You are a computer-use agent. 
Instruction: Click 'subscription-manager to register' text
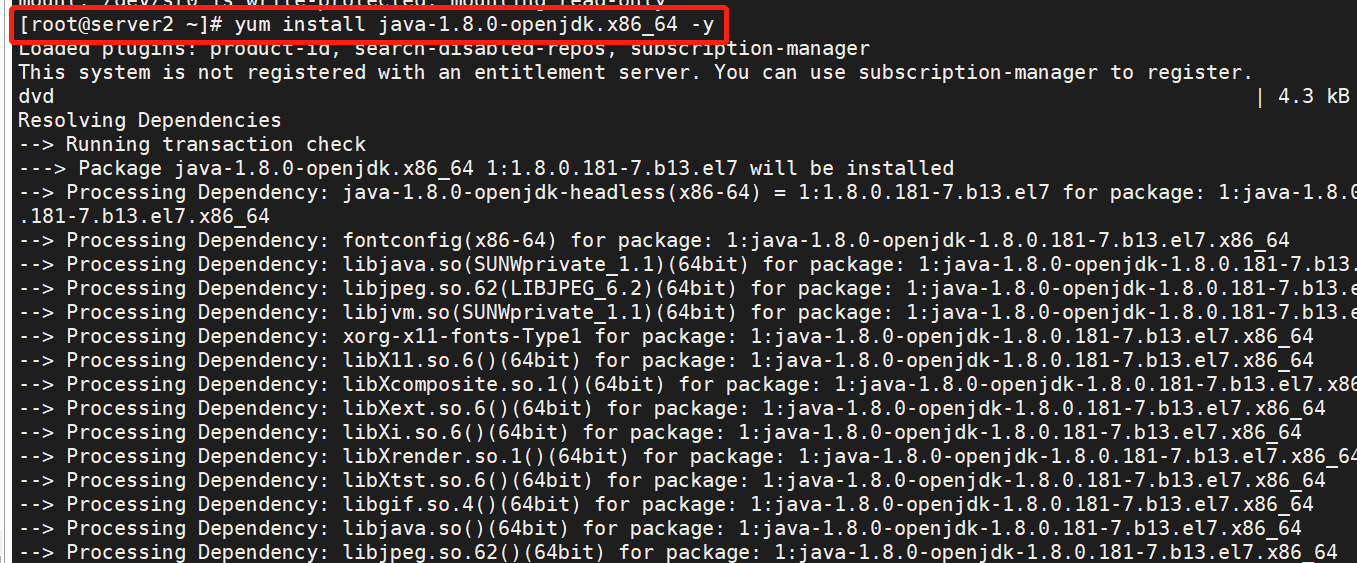coord(1055,72)
